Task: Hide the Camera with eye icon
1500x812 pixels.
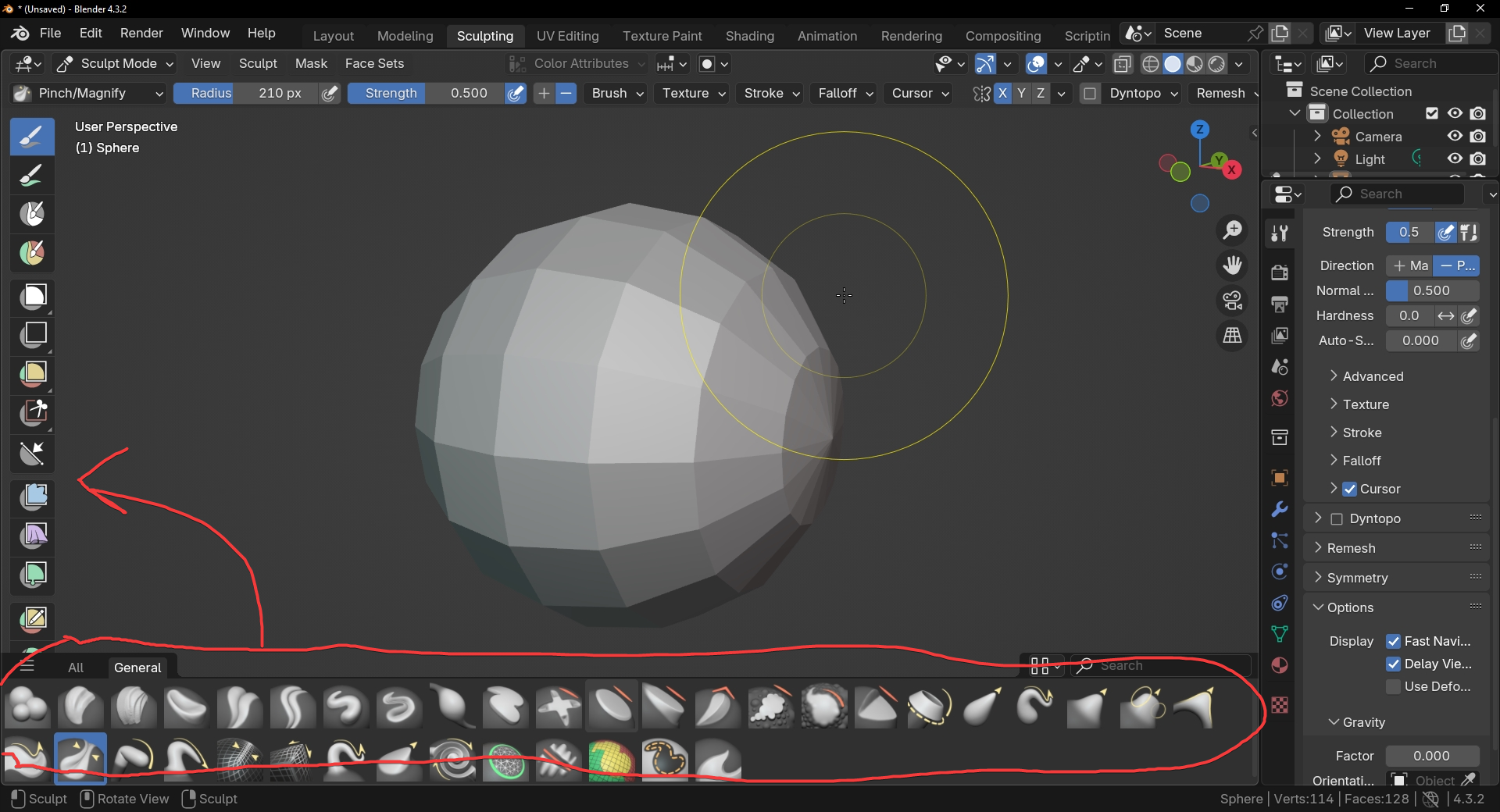Action: pos(1455,136)
